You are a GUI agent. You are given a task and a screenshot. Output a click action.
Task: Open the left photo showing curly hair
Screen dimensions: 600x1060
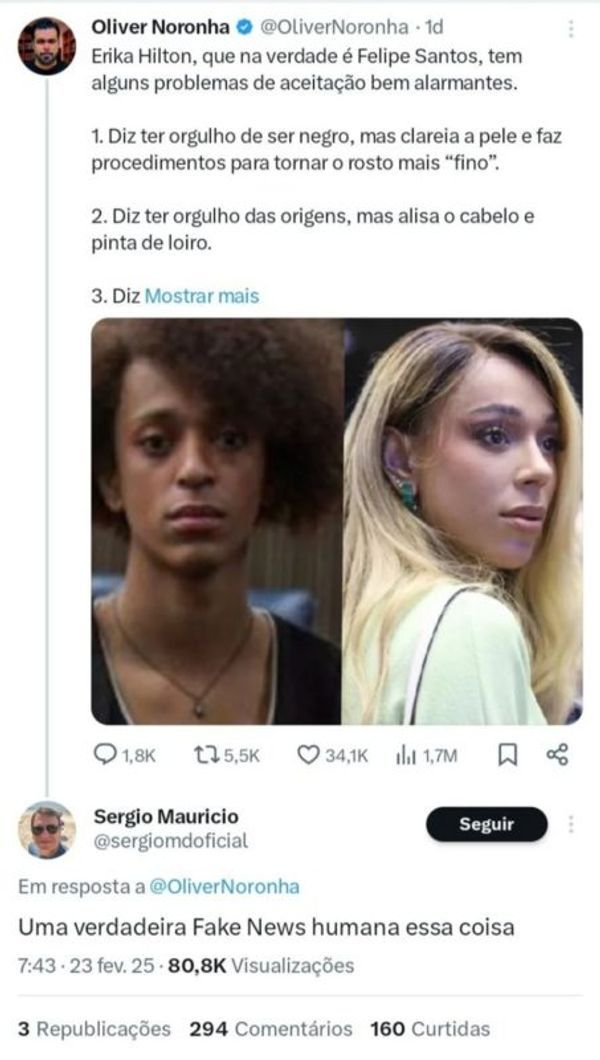pyautogui.click(x=217, y=521)
